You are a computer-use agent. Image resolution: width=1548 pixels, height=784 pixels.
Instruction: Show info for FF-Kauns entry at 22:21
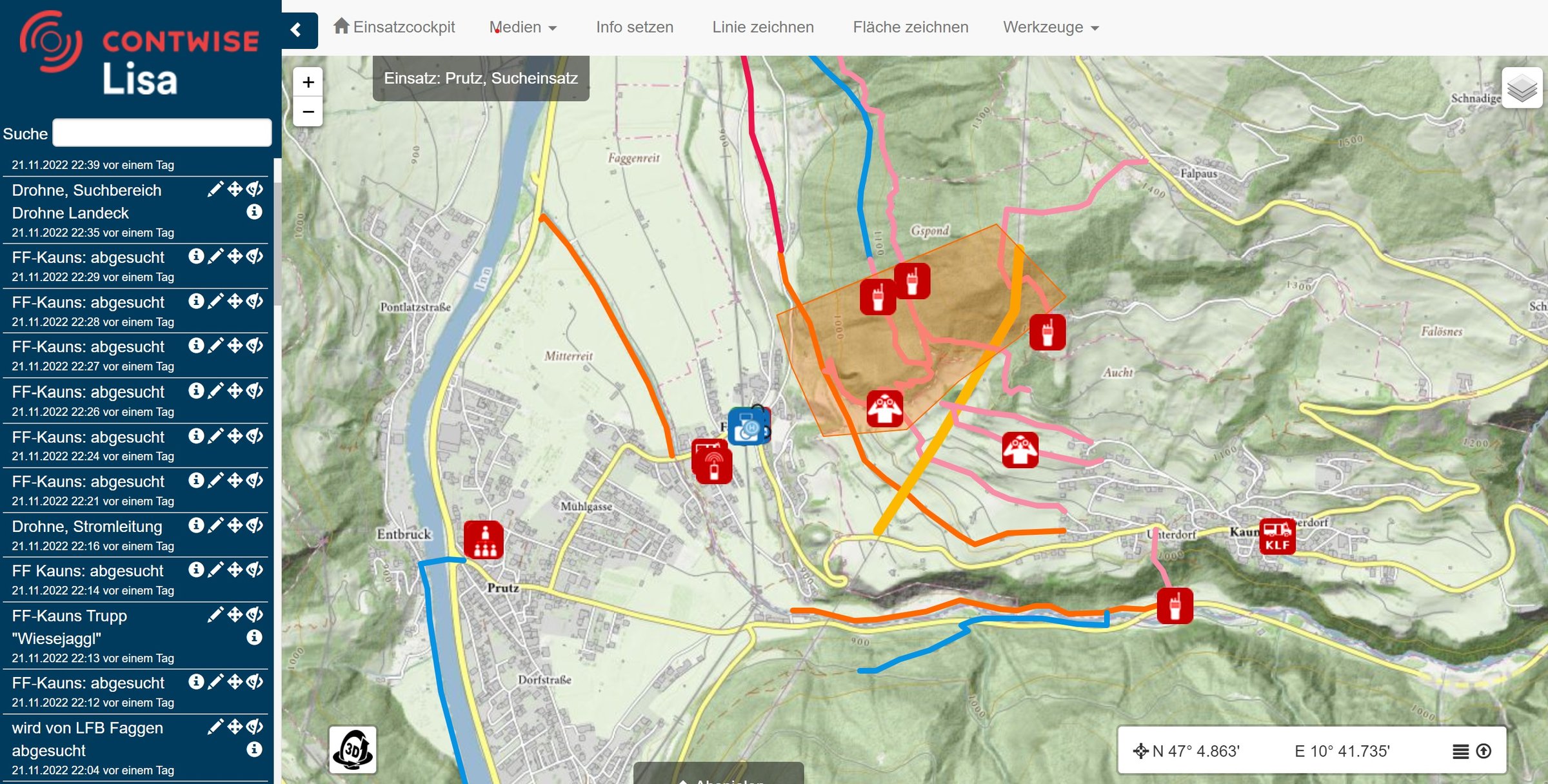[196, 480]
